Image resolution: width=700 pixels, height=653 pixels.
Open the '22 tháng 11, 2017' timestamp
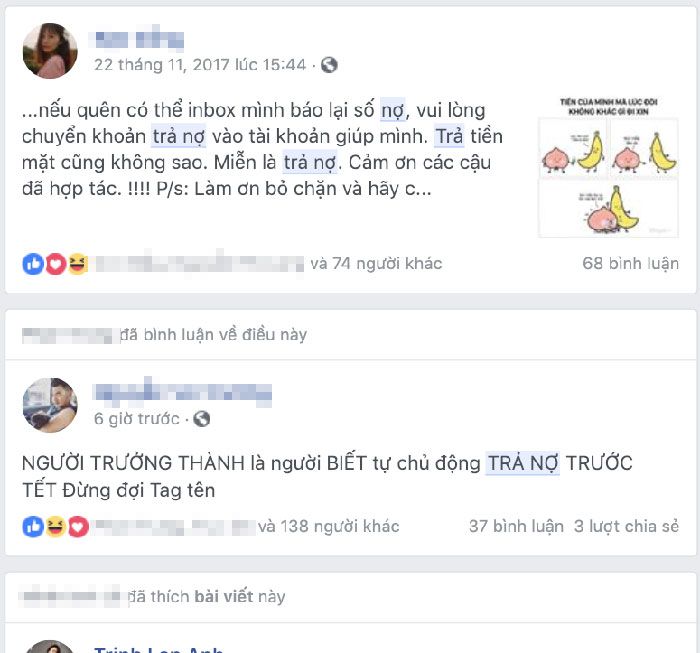(200, 65)
